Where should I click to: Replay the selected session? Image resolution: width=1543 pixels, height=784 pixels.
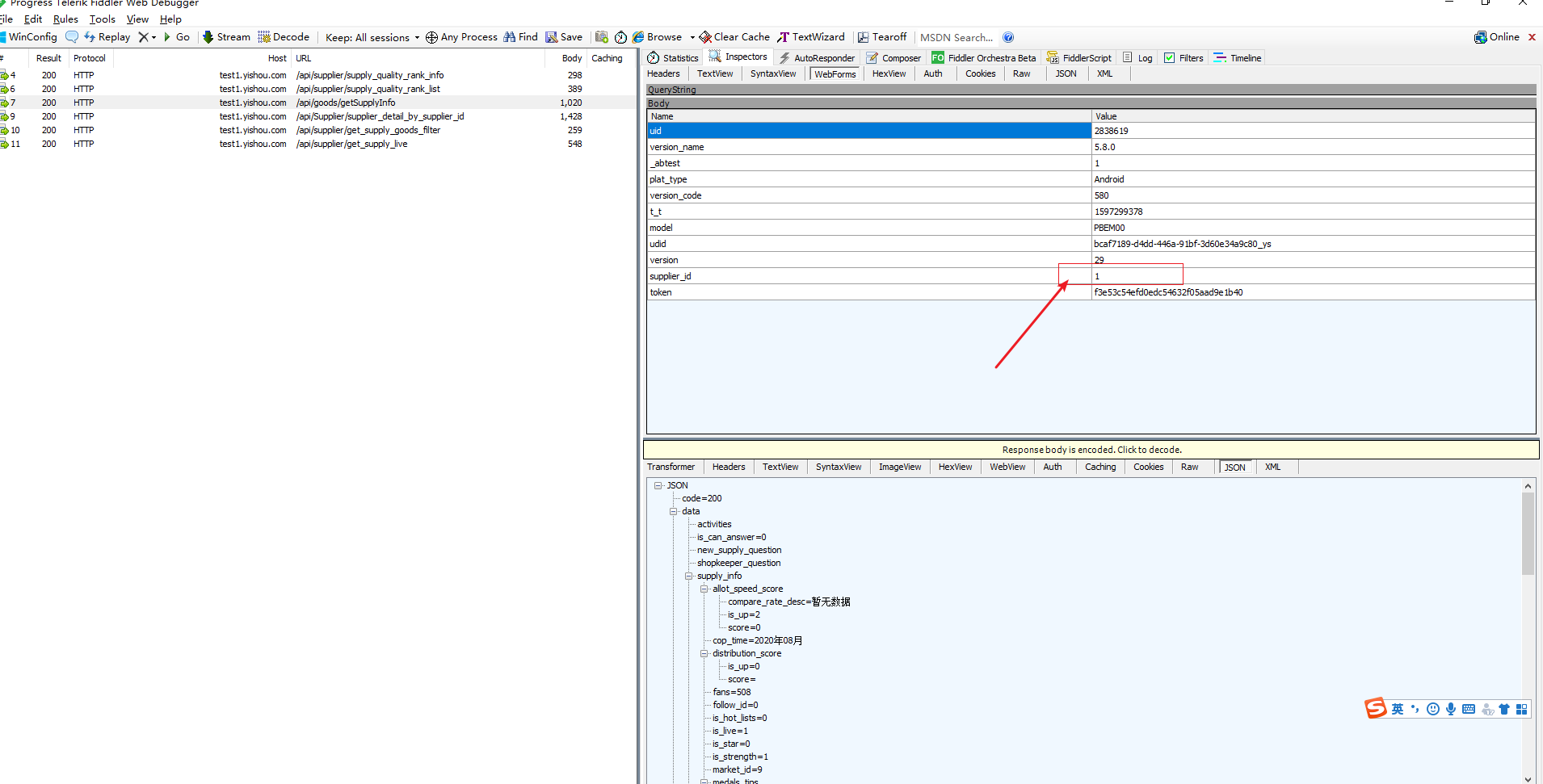(107, 37)
